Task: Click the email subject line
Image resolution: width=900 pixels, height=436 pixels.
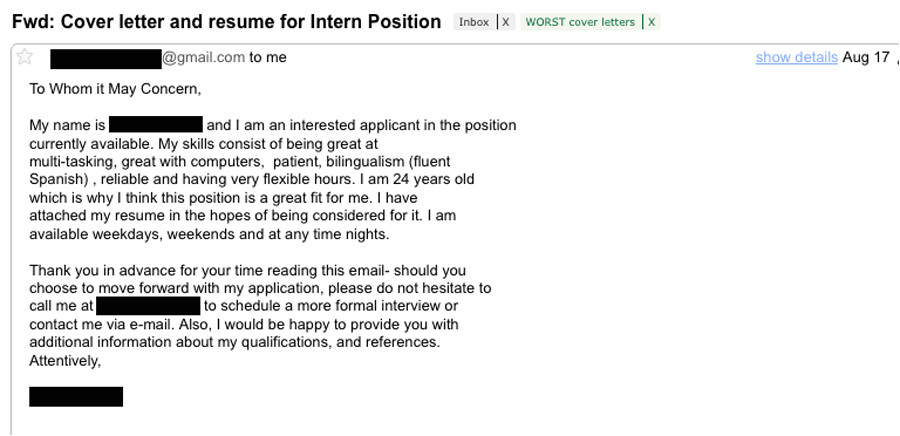Action: click(x=226, y=21)
